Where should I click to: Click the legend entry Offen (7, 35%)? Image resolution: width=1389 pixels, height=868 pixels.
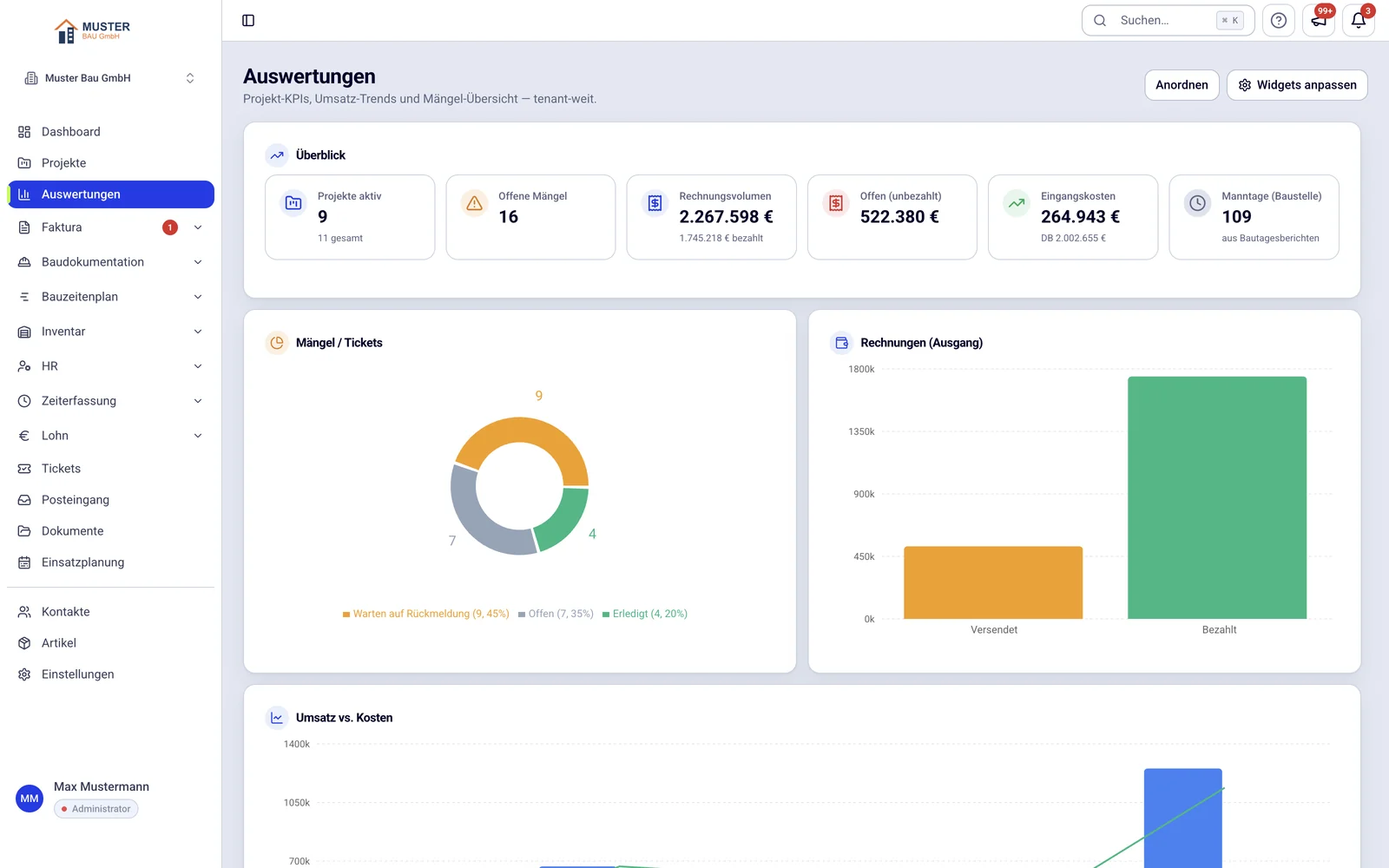pos(556,614)
